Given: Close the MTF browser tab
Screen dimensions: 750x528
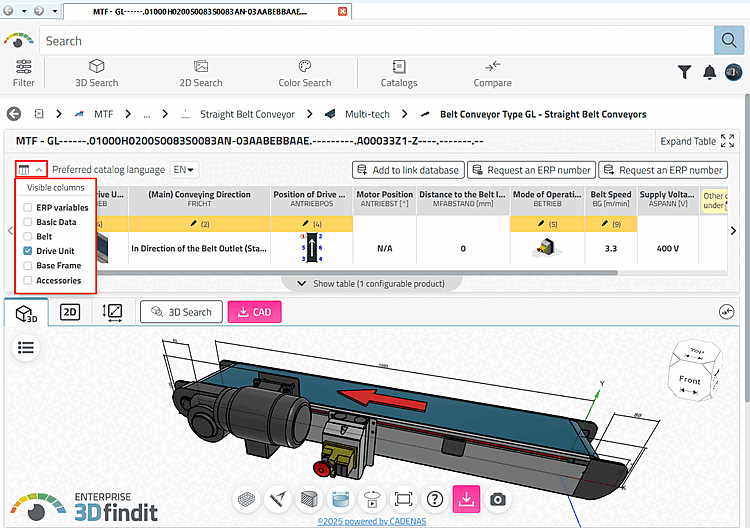Looking at the screenshot, I should [x=342, y=11].
